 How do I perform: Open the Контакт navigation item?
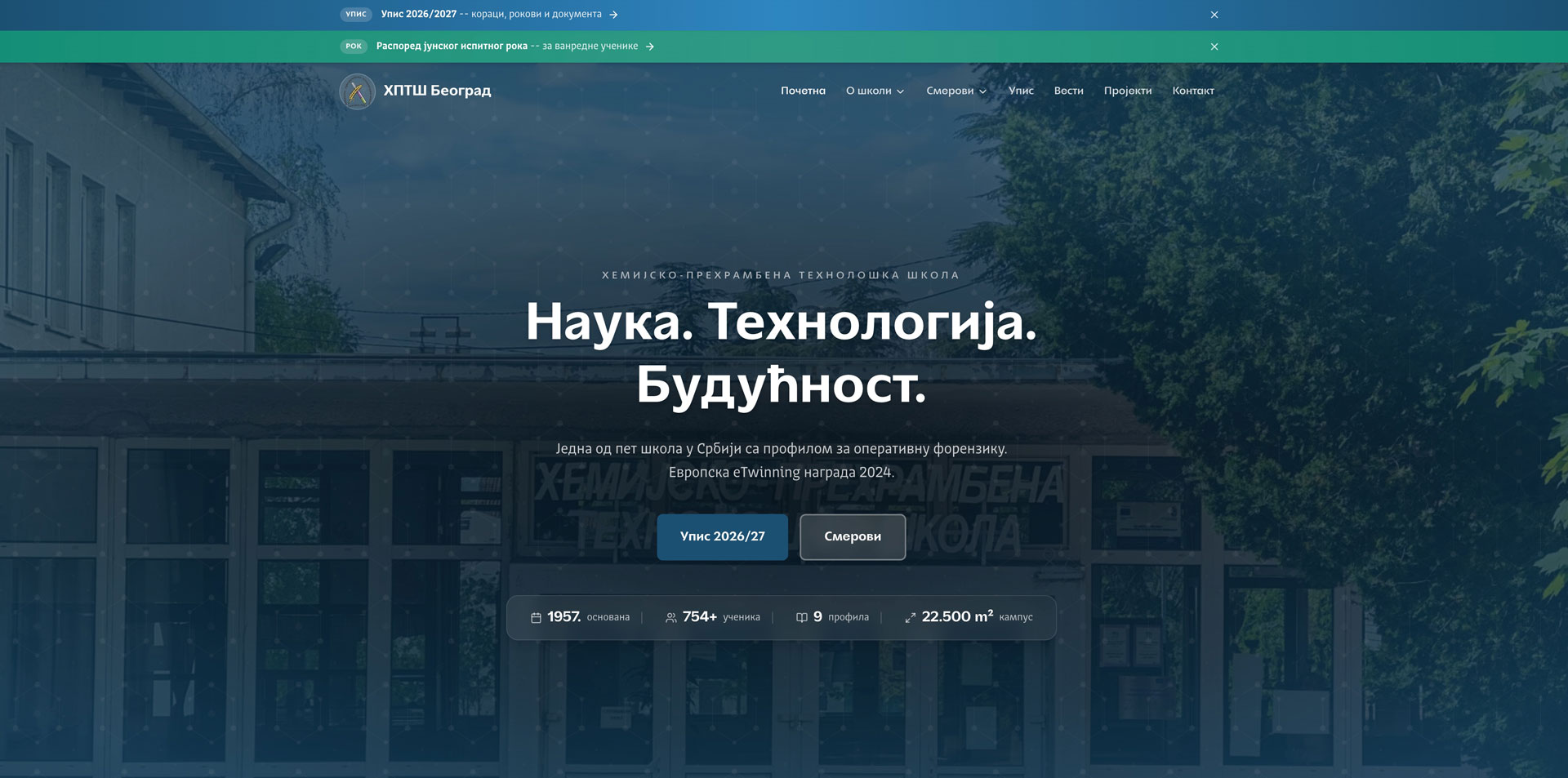click(1193, 91)
